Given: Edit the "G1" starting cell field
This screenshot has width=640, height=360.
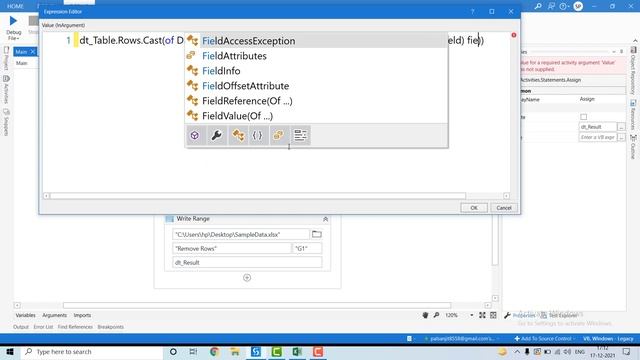Looking at the screenshot, I should tap(307, 248).
